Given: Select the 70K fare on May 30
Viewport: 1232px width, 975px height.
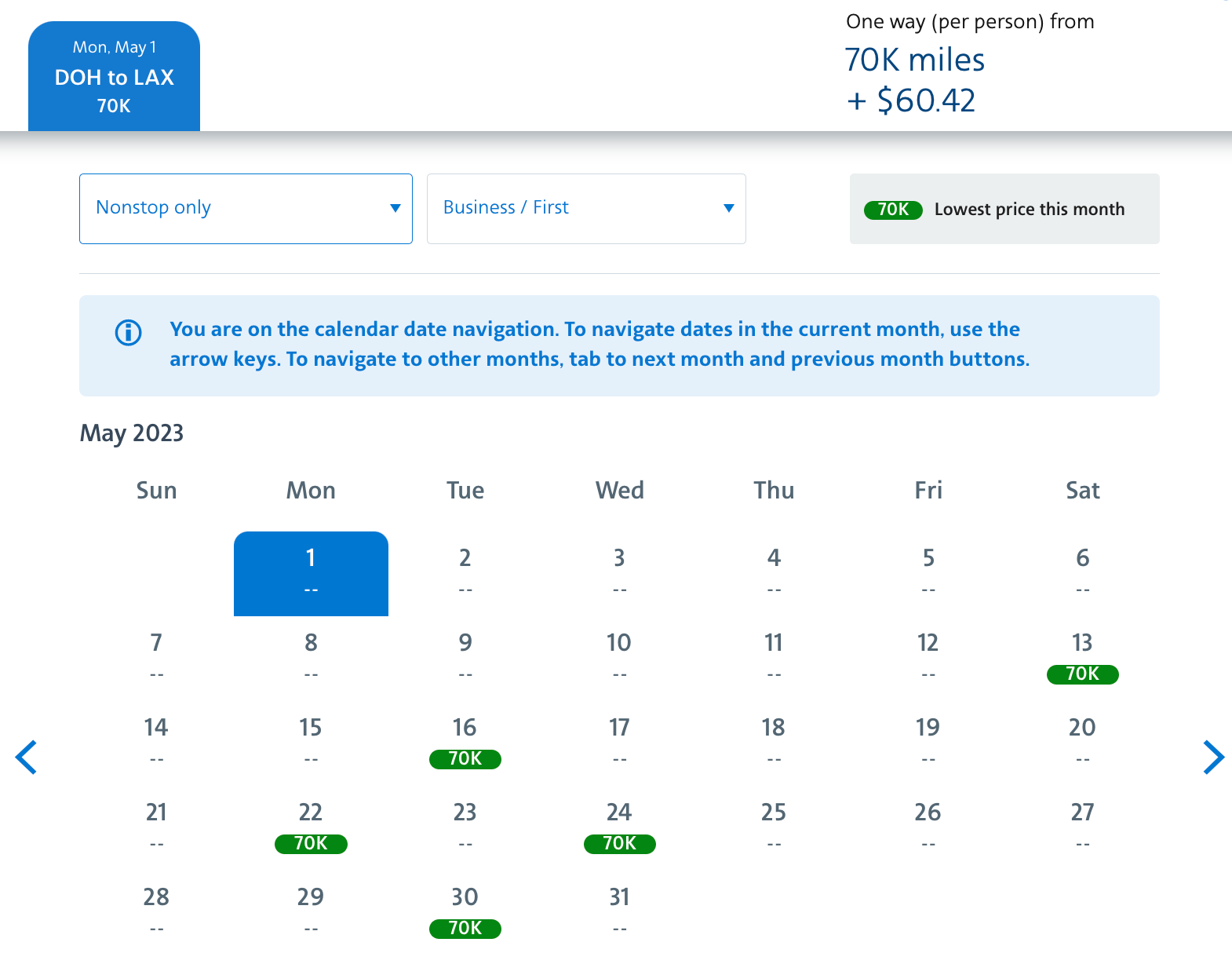Looking at the screenshot, I should click(x=465, y=928).
